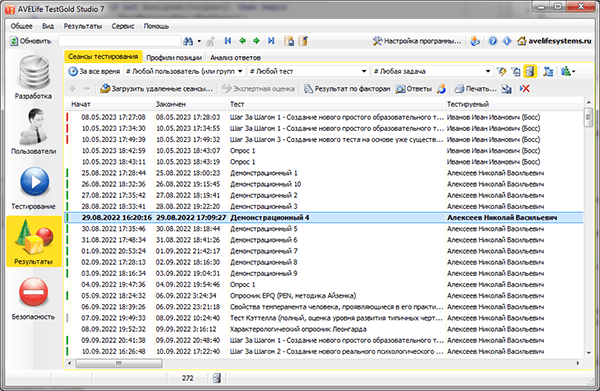Select the Демонстрационный 10 row

coord(324,184)
